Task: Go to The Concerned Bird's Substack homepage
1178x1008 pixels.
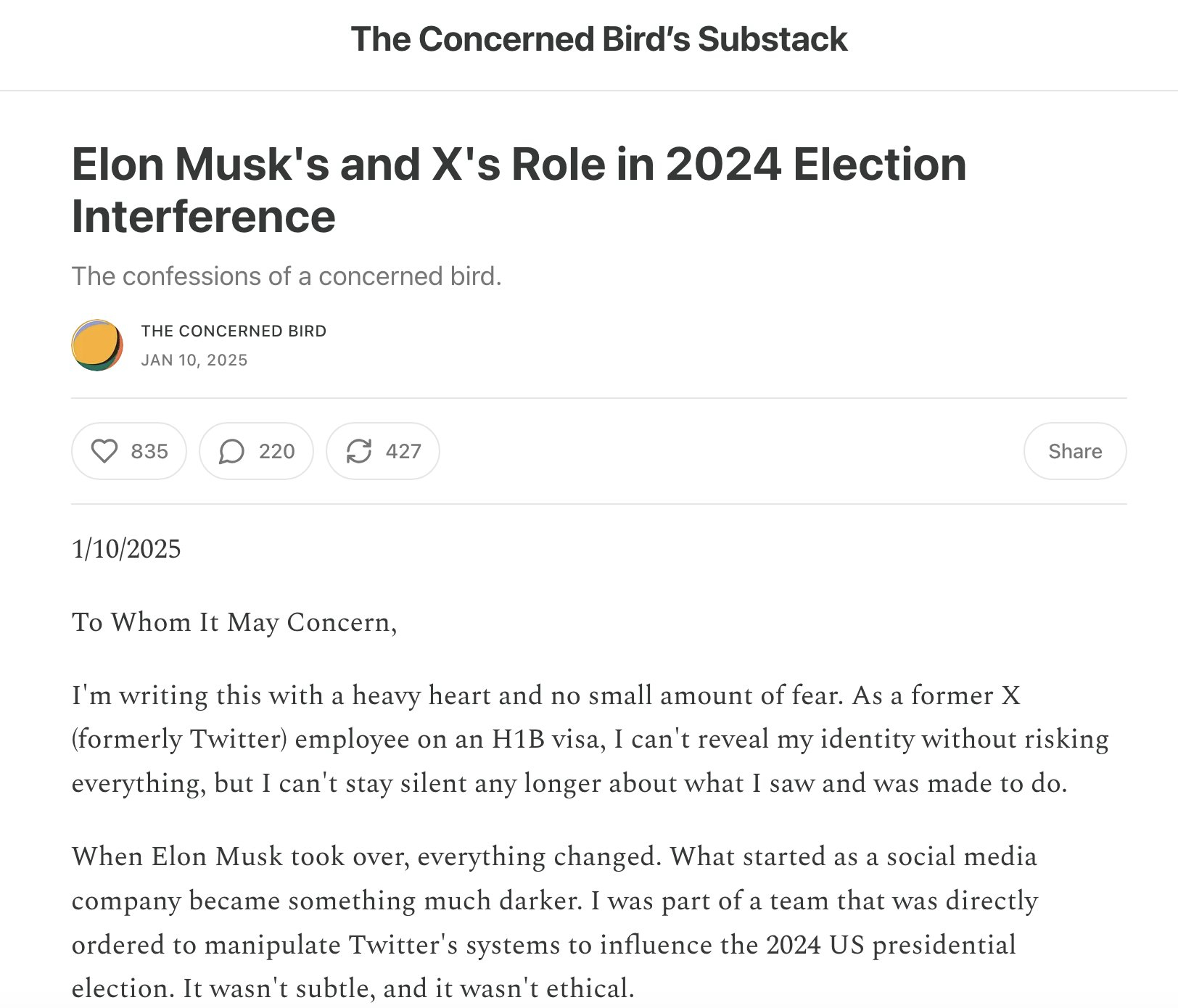Action: coord(598,39)
